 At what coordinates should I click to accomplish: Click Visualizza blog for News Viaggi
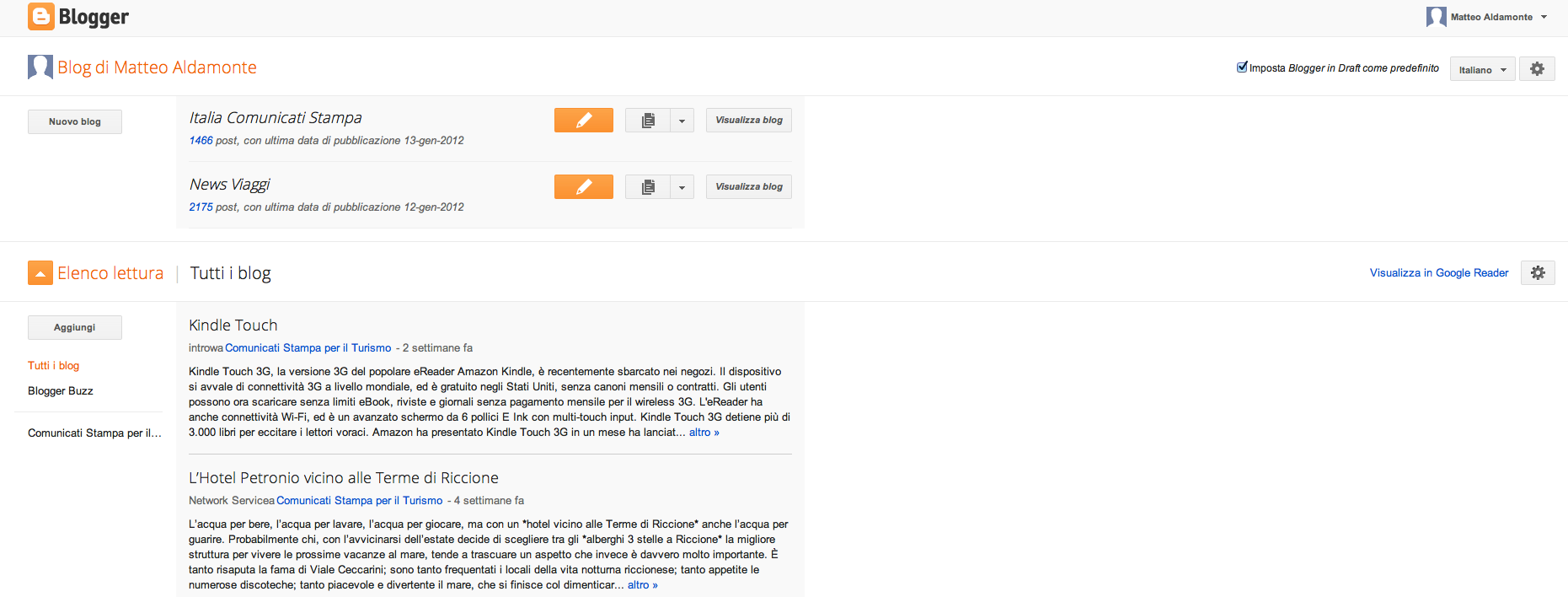coord(748,187)
